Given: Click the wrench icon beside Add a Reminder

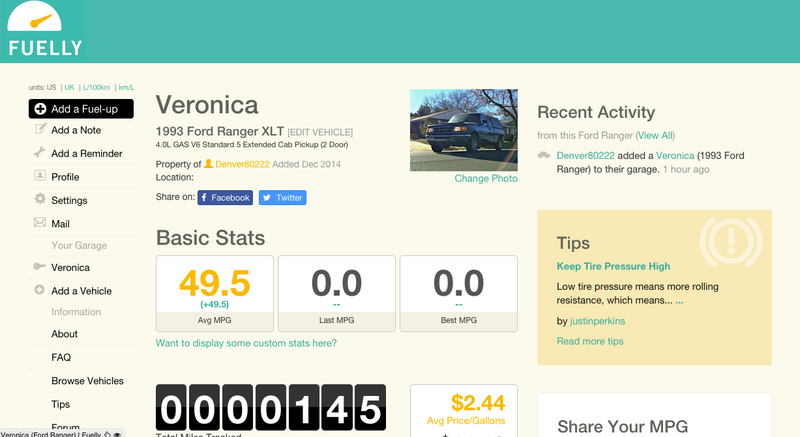Looking at the screenshot, I should pyautogui.click(x=39, y=152).
